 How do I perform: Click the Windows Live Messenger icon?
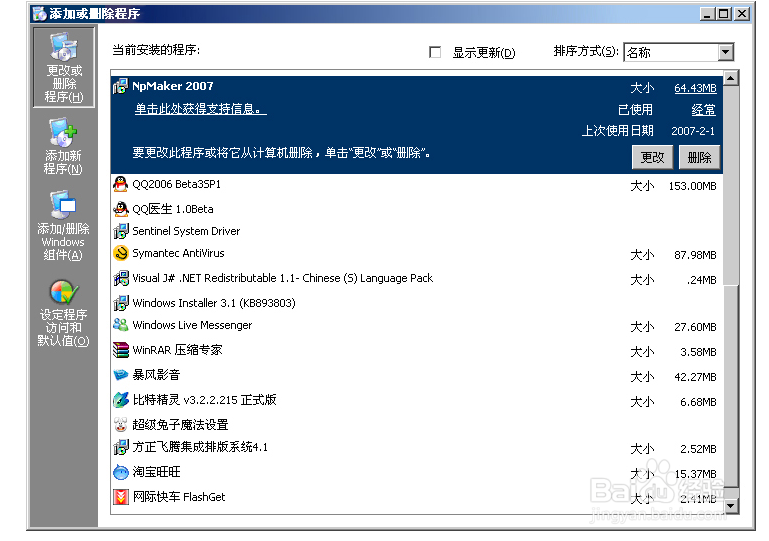coord(121,325)
